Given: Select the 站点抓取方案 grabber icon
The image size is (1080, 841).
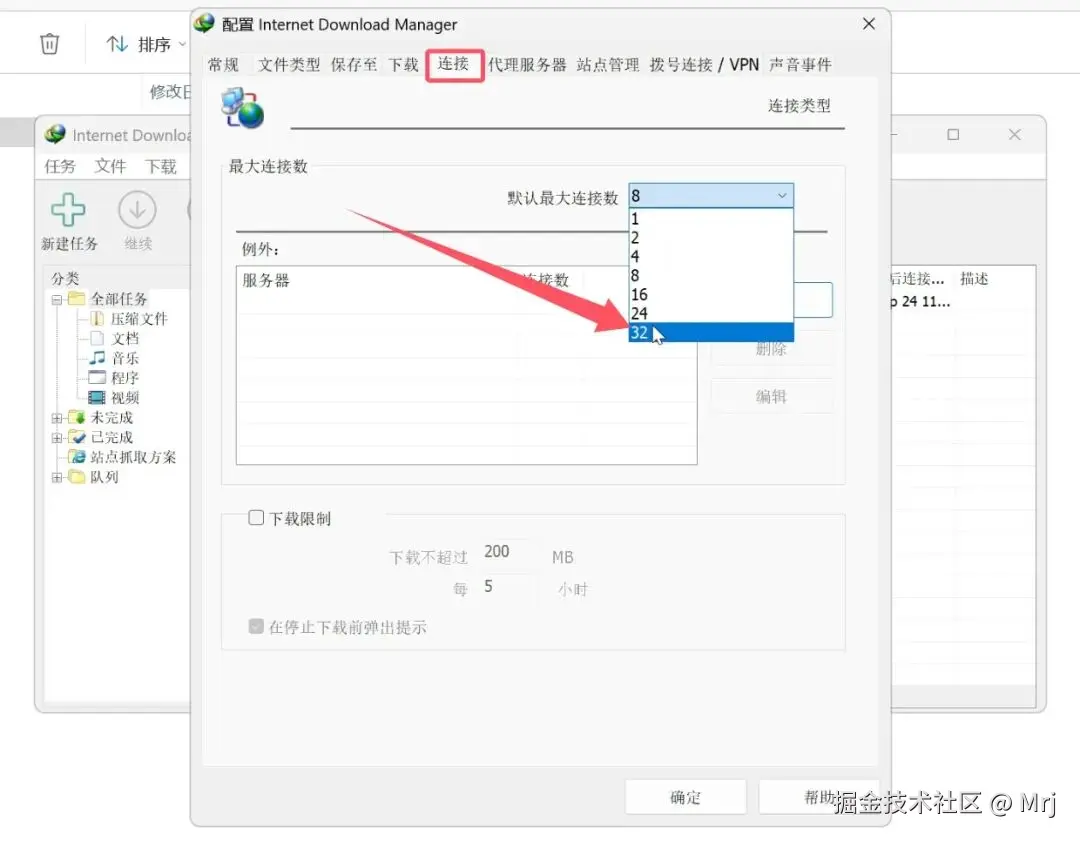Looking at the screenshot, I should click(x=76, y=457).
